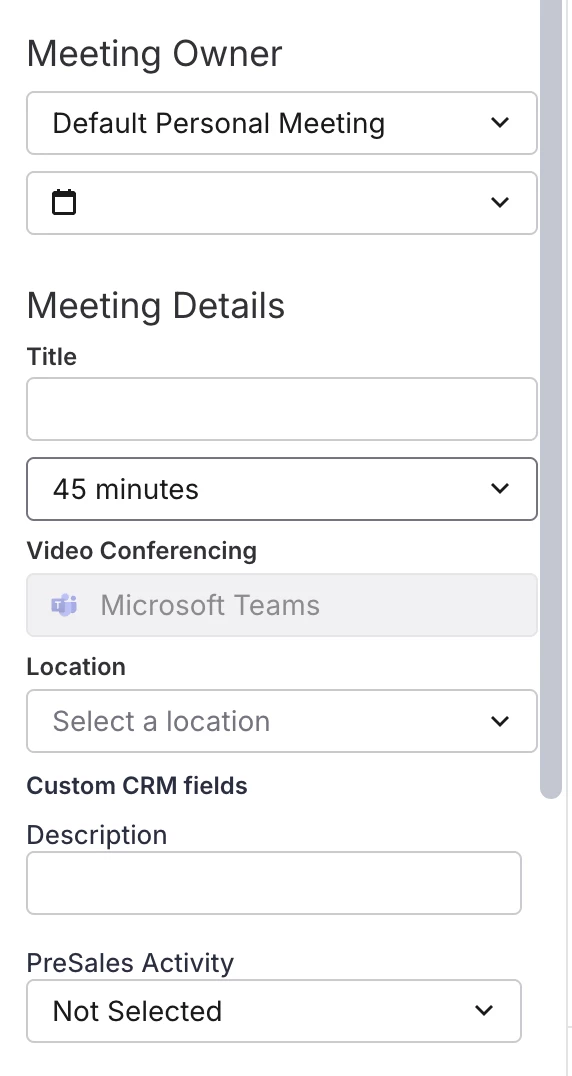Click the Meeting Details heading

point(156,305)
